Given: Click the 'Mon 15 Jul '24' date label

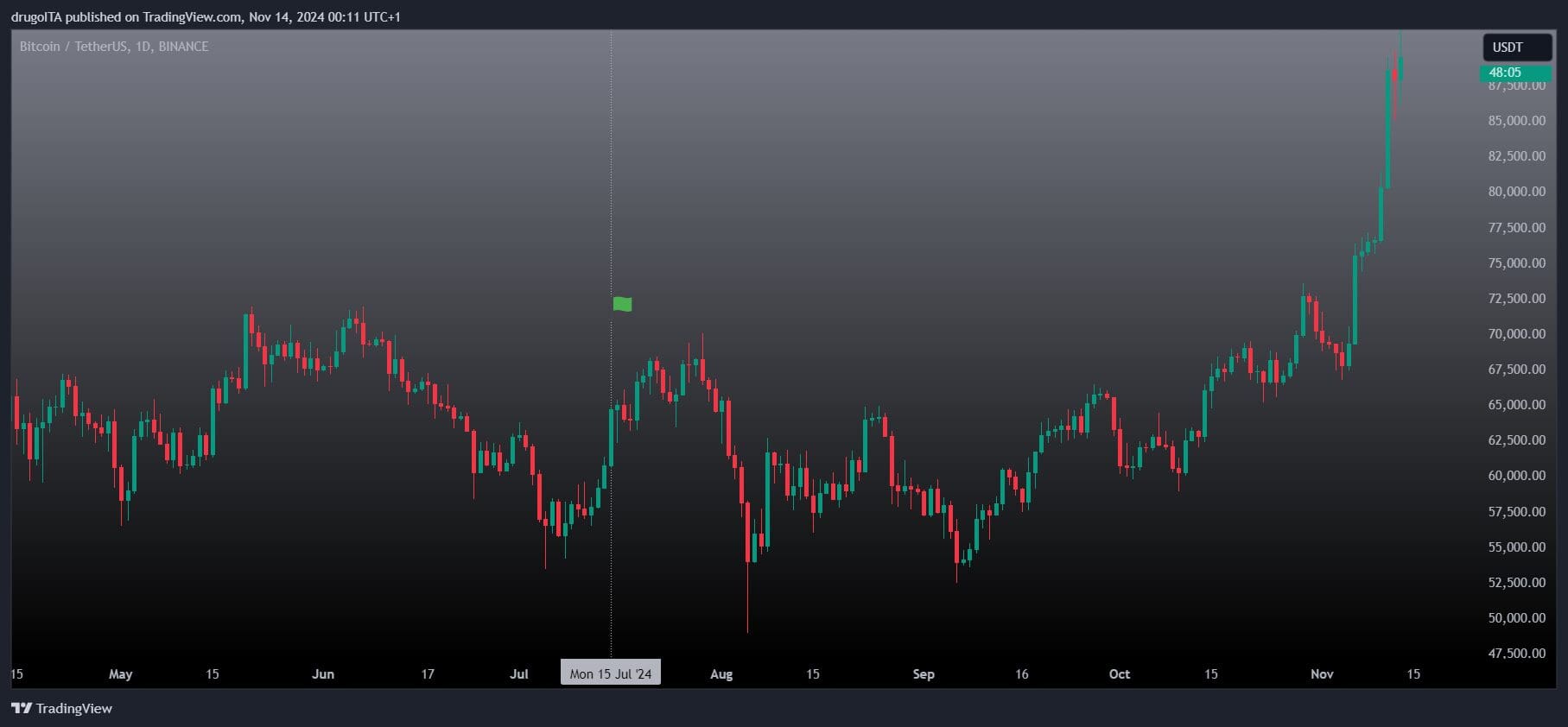Looking at the screenshot, I should [611, 673].
